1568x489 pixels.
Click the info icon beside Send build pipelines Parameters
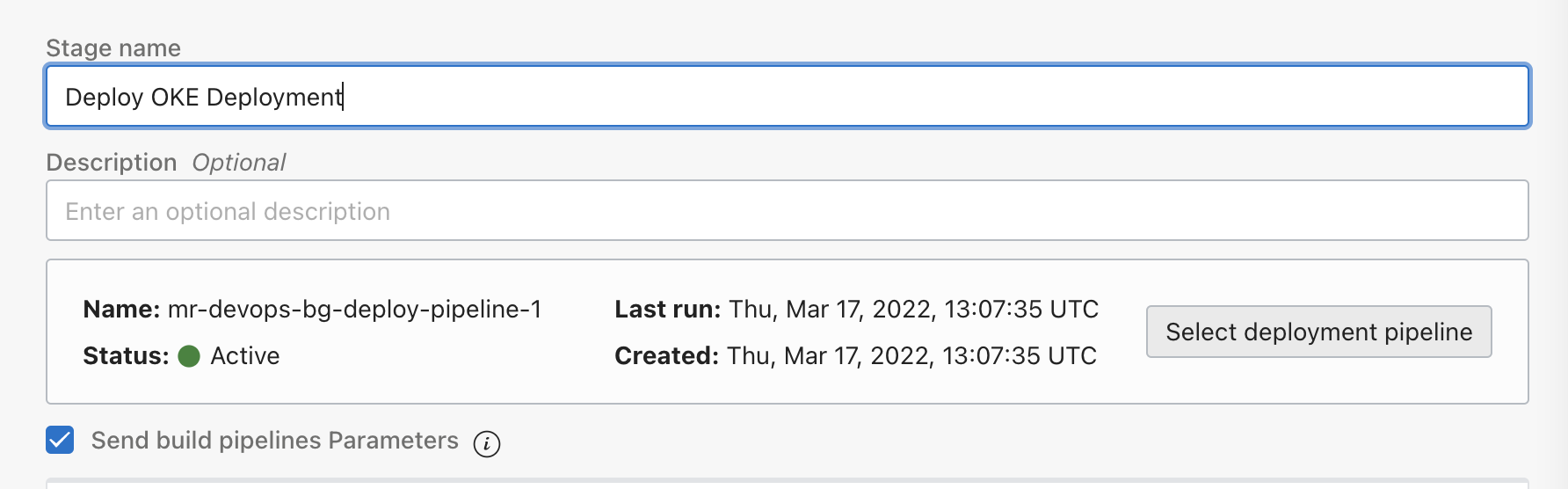[x=486, y=444]
